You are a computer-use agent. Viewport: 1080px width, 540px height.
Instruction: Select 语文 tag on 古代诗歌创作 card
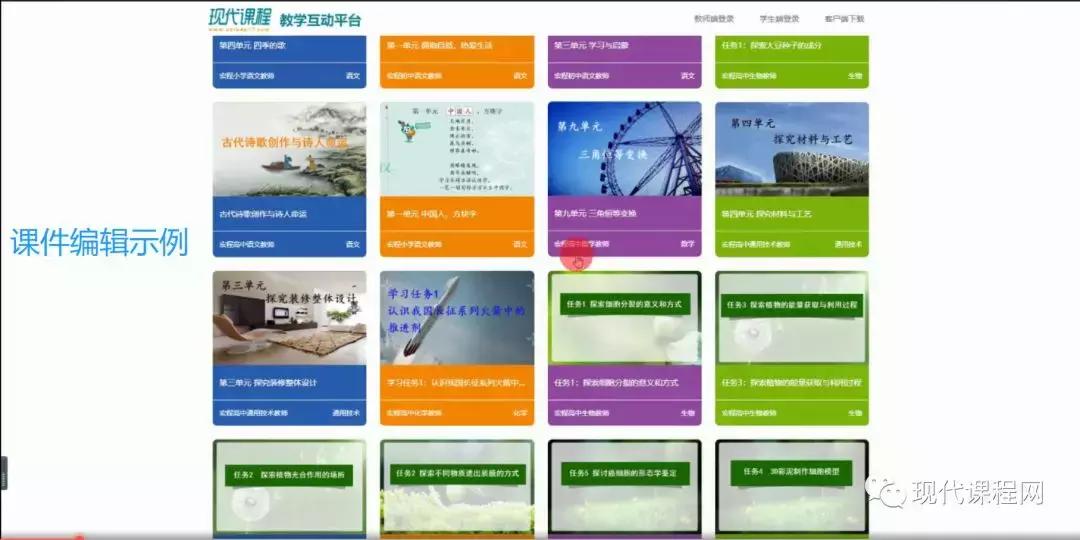(353, 244)
